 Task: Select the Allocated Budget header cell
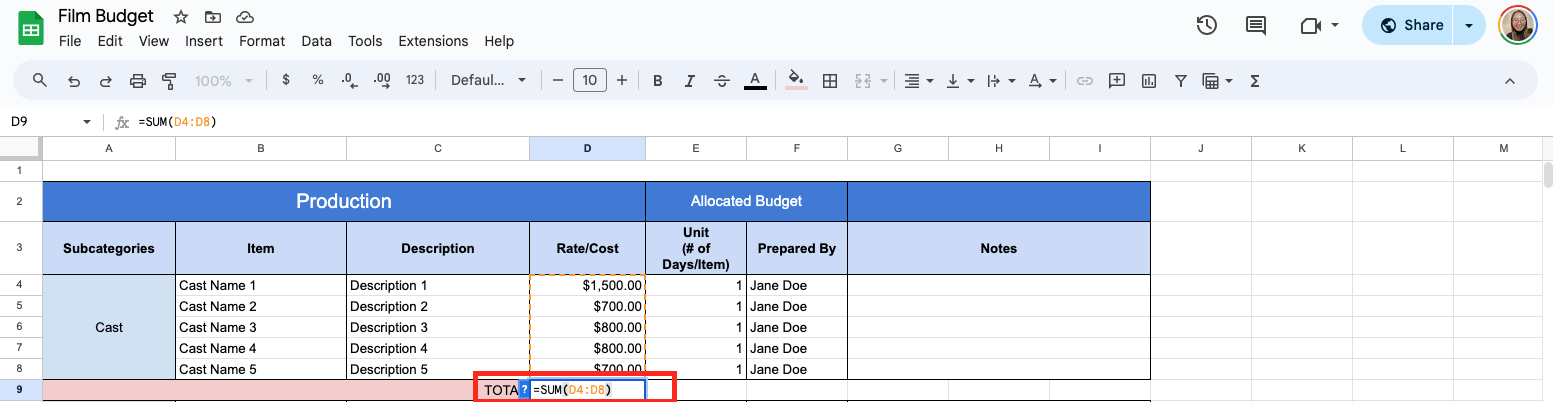point(746,201)
